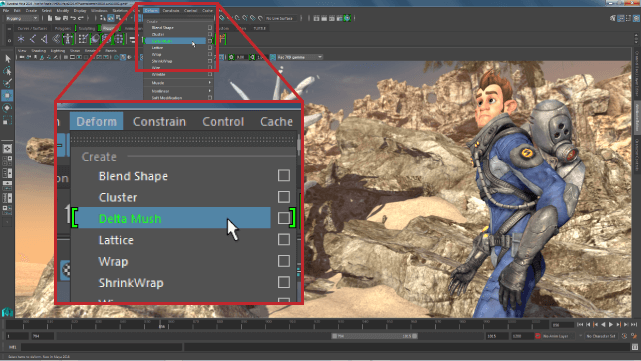The height and width of the screenshot is (361, 641).
Task: Click the HumanIK figure shelf icon
Action: 68,39
